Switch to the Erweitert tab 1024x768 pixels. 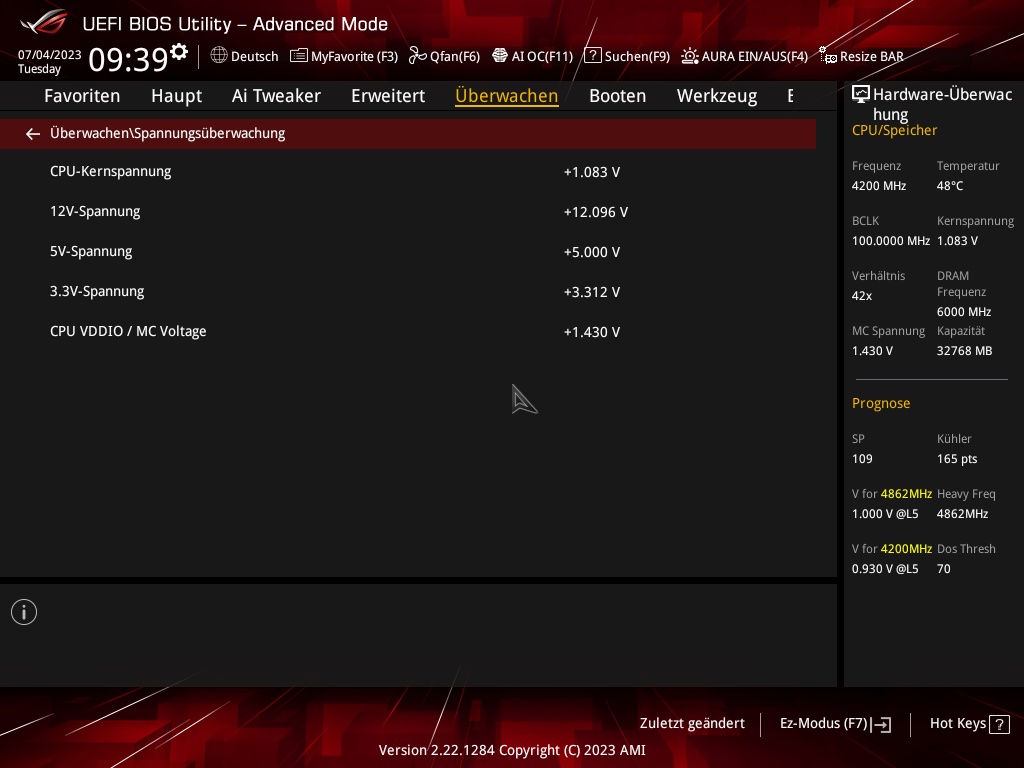(388, 96)
